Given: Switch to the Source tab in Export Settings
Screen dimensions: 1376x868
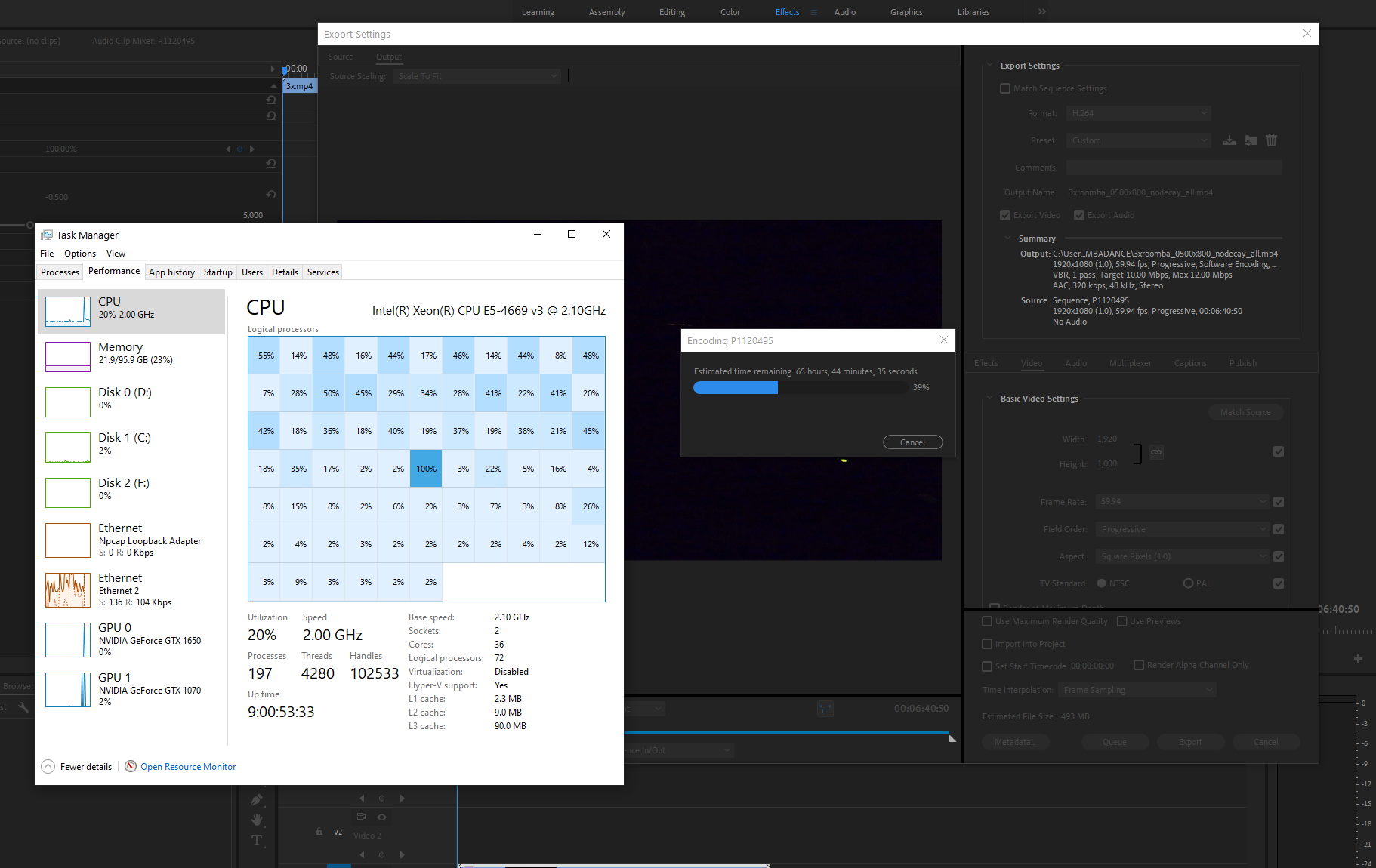Looking at the screenshot, I should click(341, 57).
